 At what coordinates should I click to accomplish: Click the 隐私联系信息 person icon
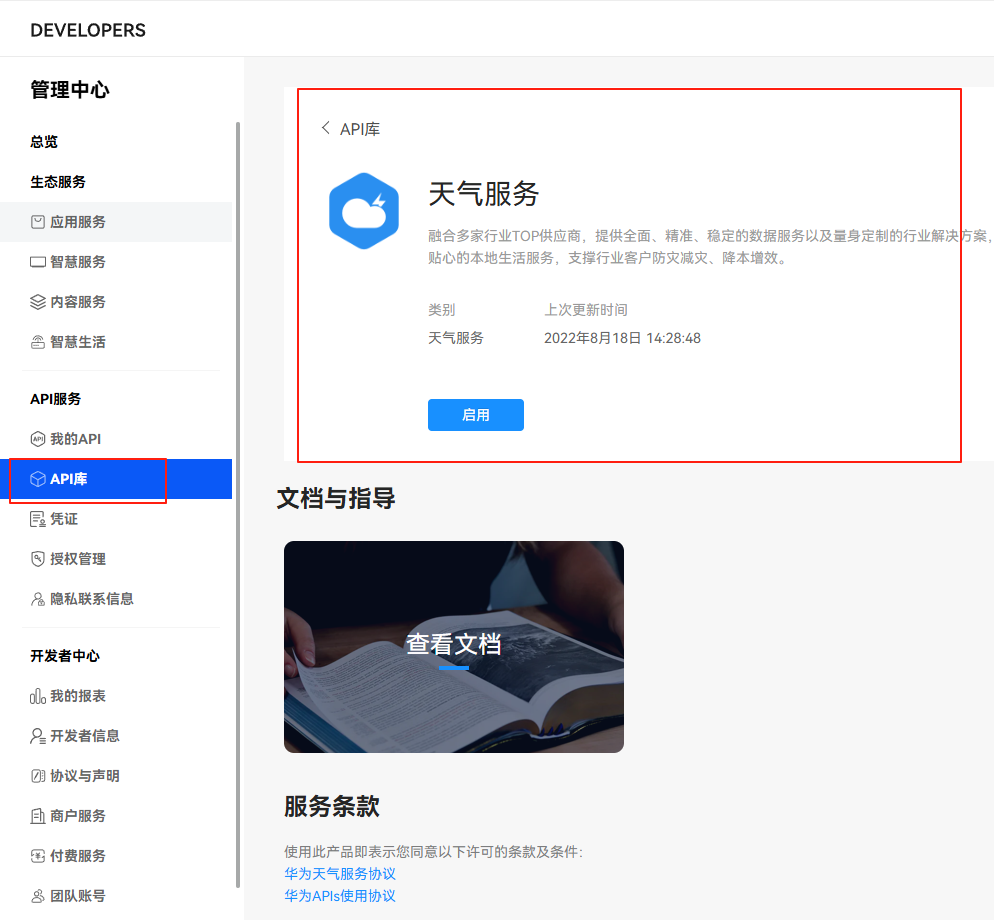pos(38,599)
